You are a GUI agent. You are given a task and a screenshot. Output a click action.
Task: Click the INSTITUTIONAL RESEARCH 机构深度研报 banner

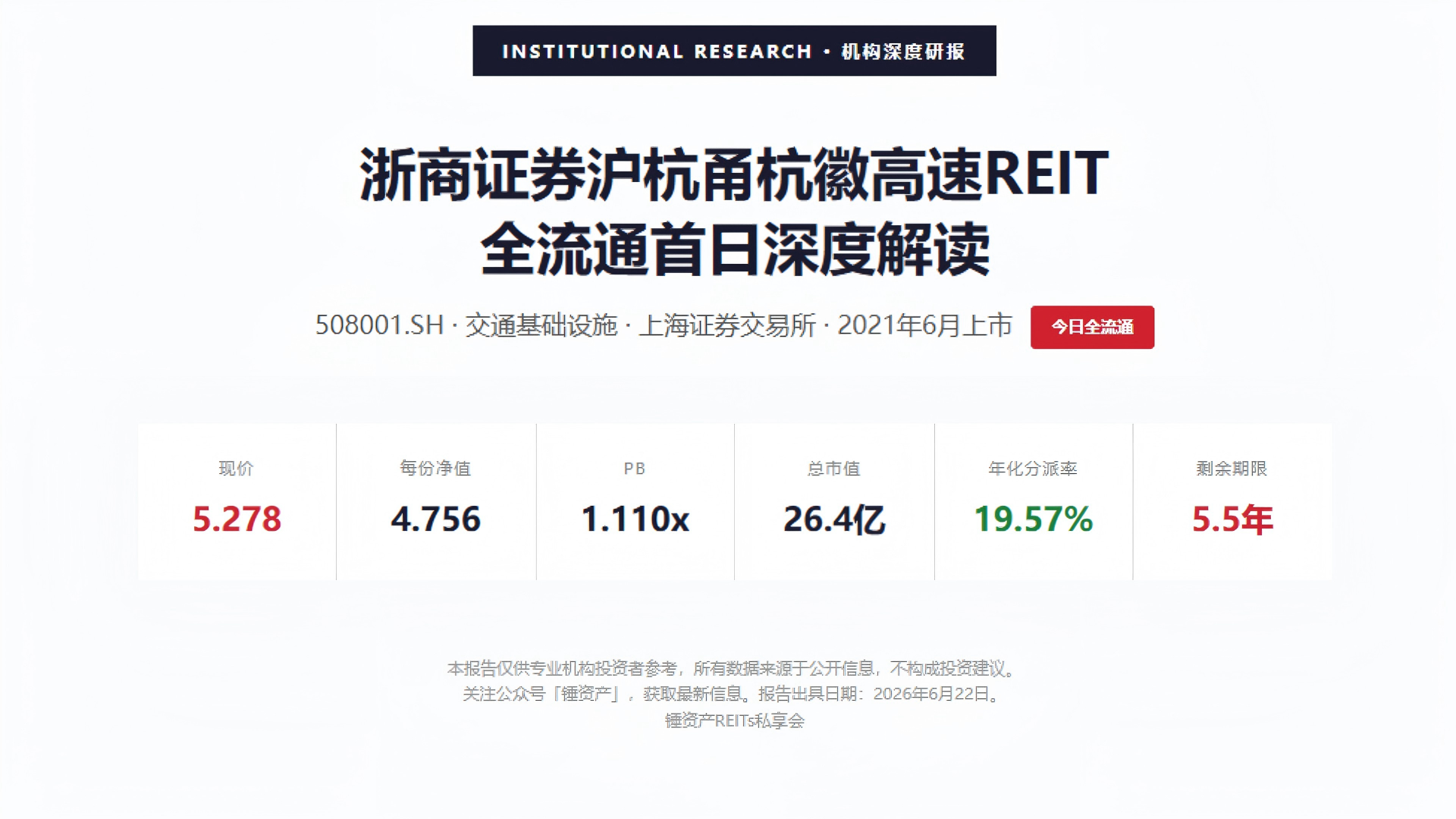click(x=734, y=51)
